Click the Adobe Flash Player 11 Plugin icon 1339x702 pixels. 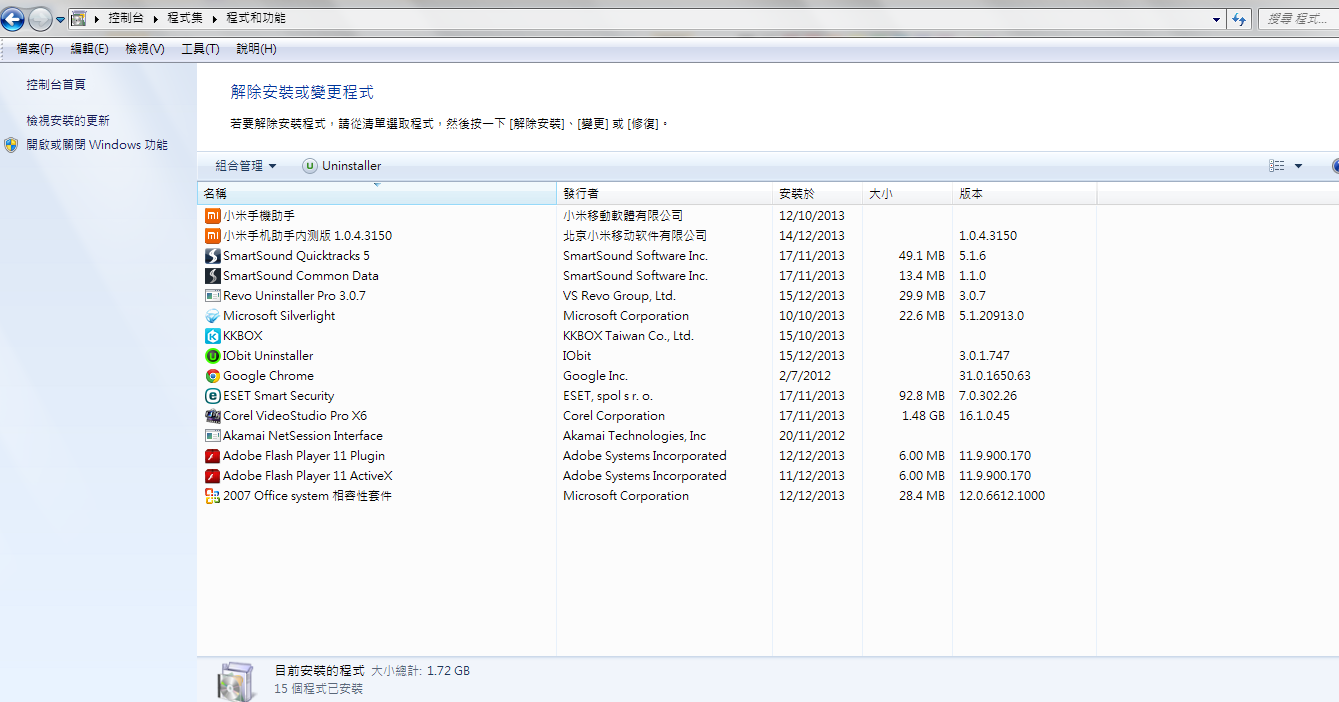pos(212,456)
